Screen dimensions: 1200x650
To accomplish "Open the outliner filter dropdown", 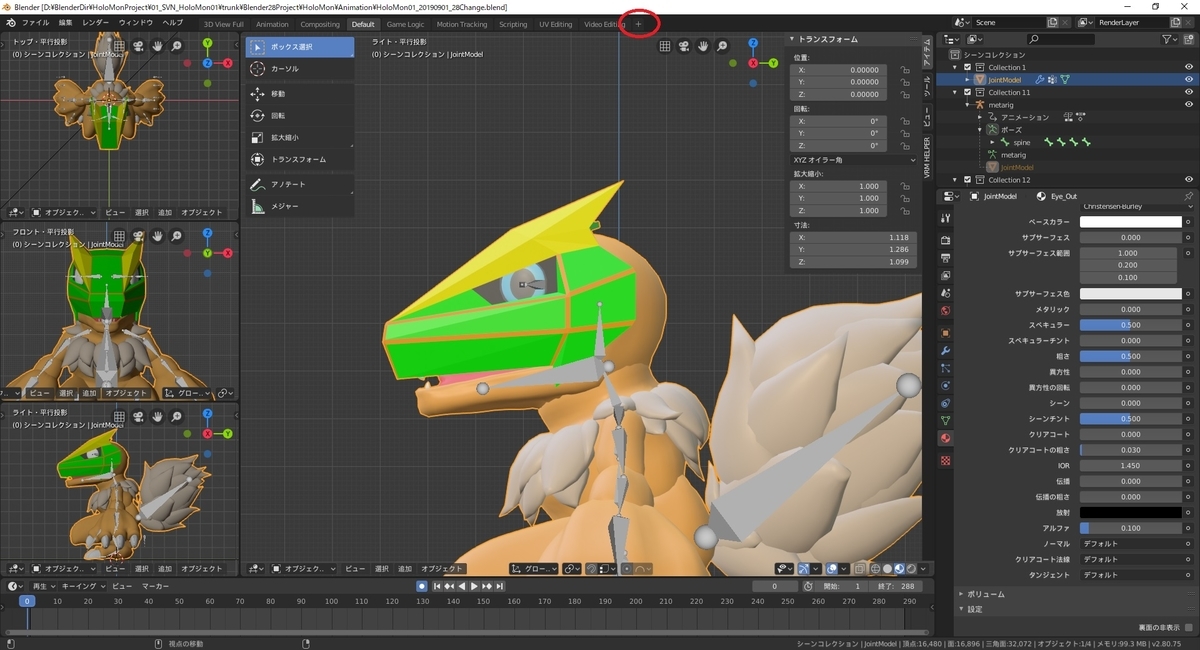I will [x=1170, y=39].
